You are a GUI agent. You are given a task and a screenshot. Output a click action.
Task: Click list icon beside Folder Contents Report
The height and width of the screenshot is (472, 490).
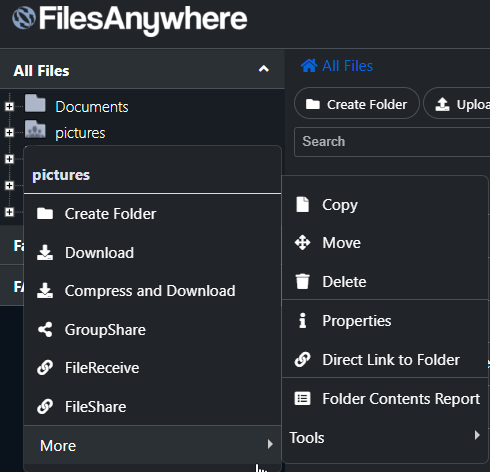(x=303, y=398)
